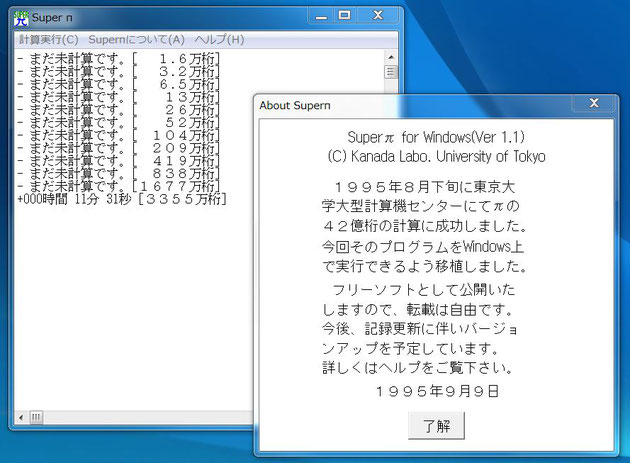Click the Kanada Labo. University of Tokyo line

tap(436, 156)
